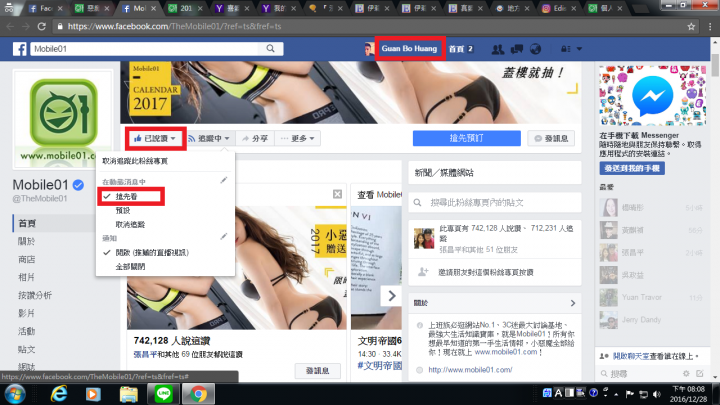Open Windows Explorer folder icon on taskbar
Image resolution: width=720 pixels, height=405 pixels.
pos(129,394)
